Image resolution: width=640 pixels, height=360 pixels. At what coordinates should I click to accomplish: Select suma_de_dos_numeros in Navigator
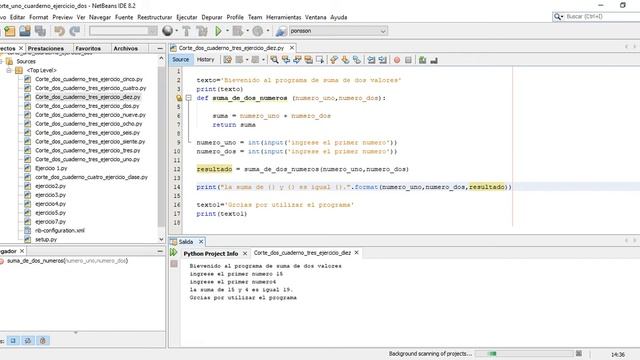tap(67, 260)
